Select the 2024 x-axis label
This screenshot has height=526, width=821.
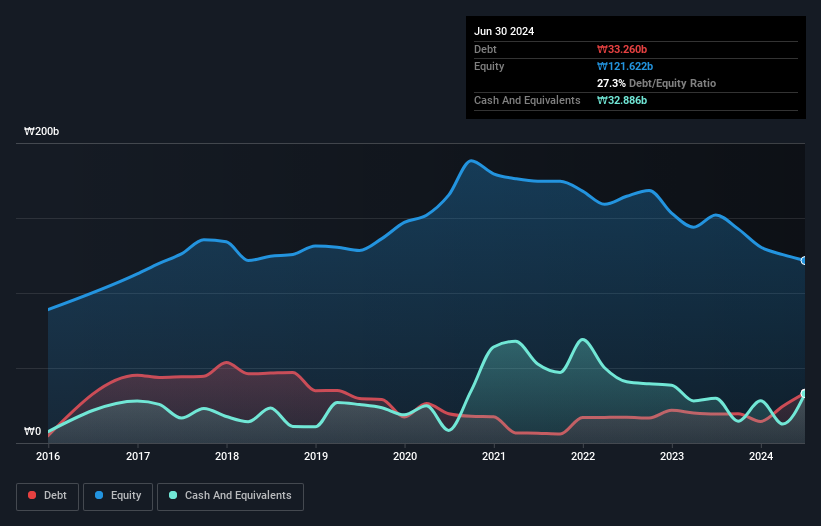click(761, 456)
